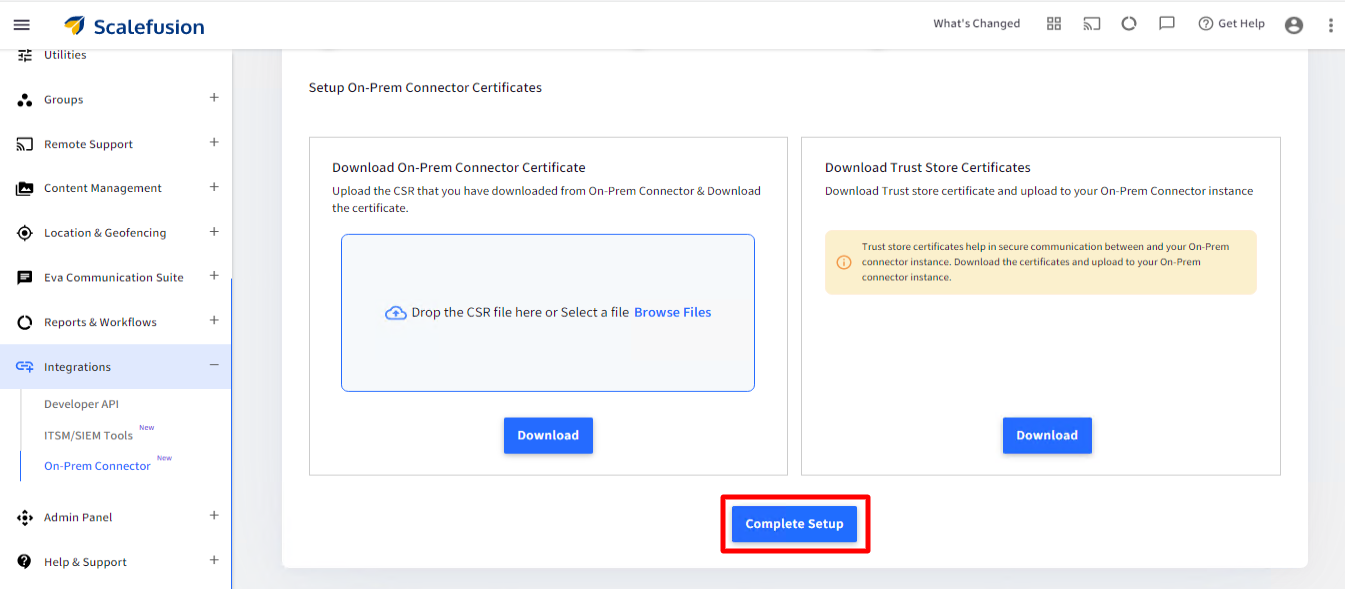Click the Help & Support question icon
Screen dimensions: 1345x589
(25, 562)
